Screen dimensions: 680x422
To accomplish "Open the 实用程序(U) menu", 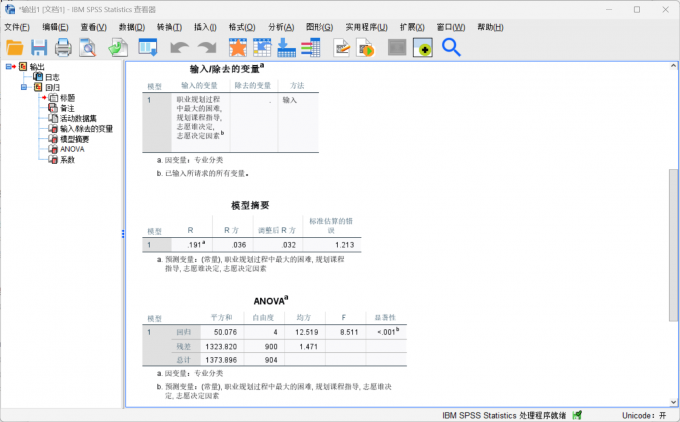I will click(366, 27).
